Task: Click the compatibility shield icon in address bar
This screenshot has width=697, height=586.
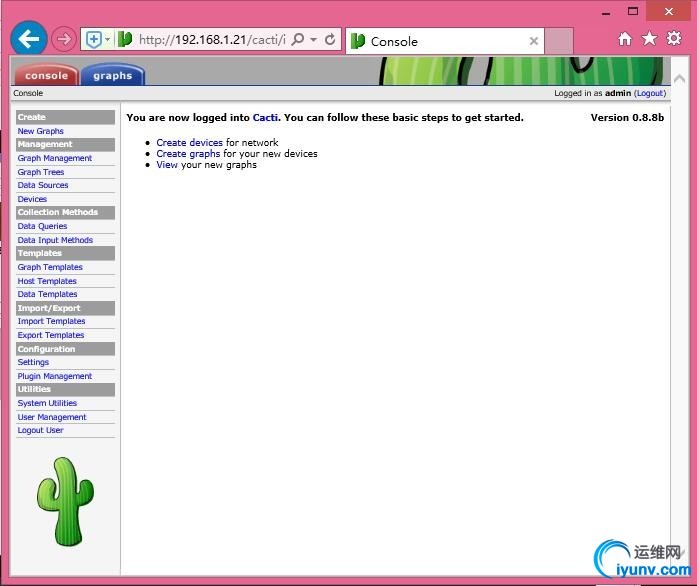Action: pos(93,40)
